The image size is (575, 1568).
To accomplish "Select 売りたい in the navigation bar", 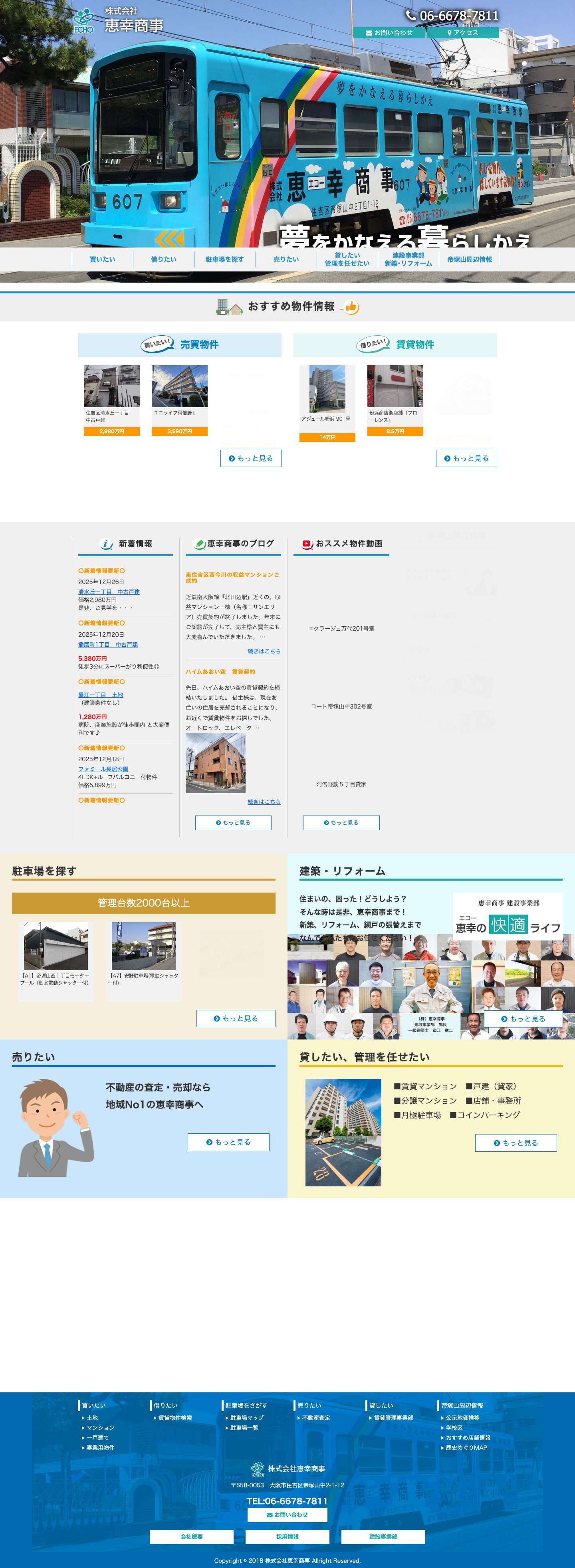I will pos(286,259).
